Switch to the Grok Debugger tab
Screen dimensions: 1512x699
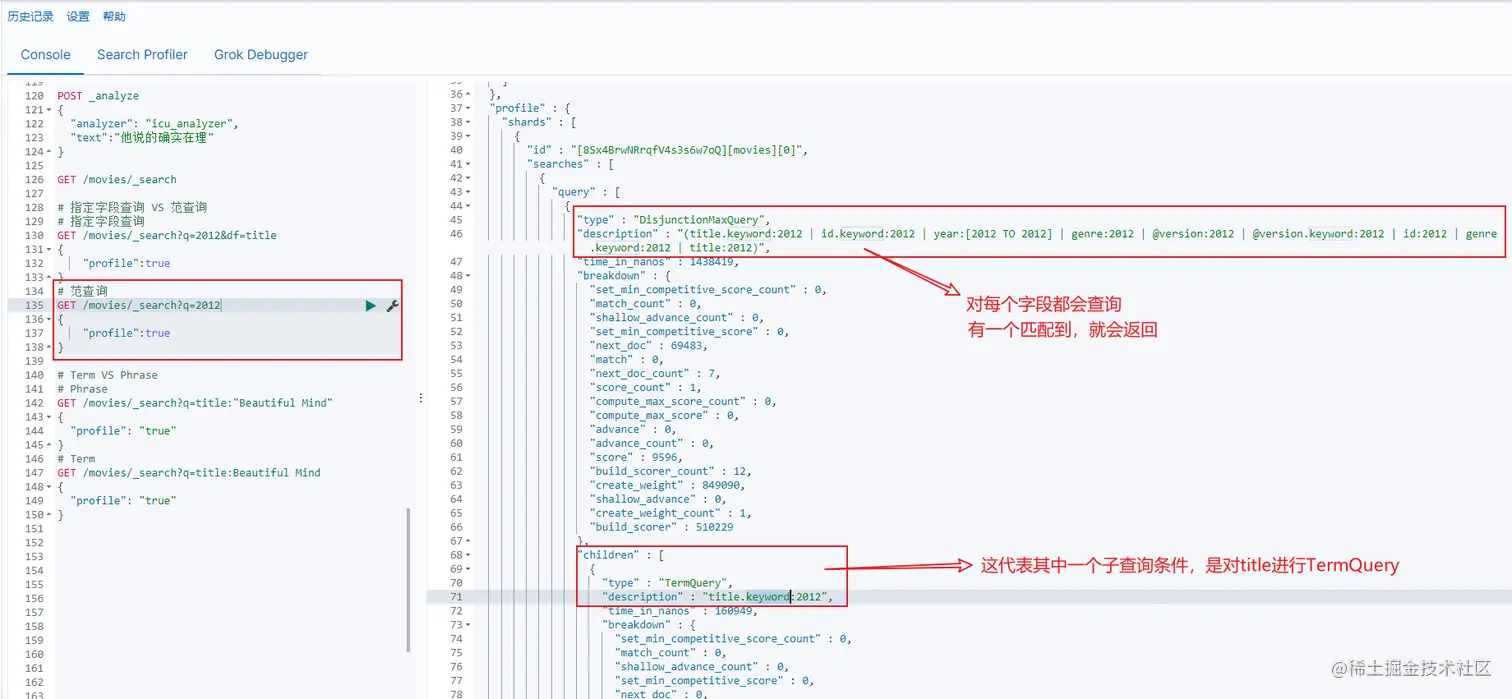(x=261, y=55)
